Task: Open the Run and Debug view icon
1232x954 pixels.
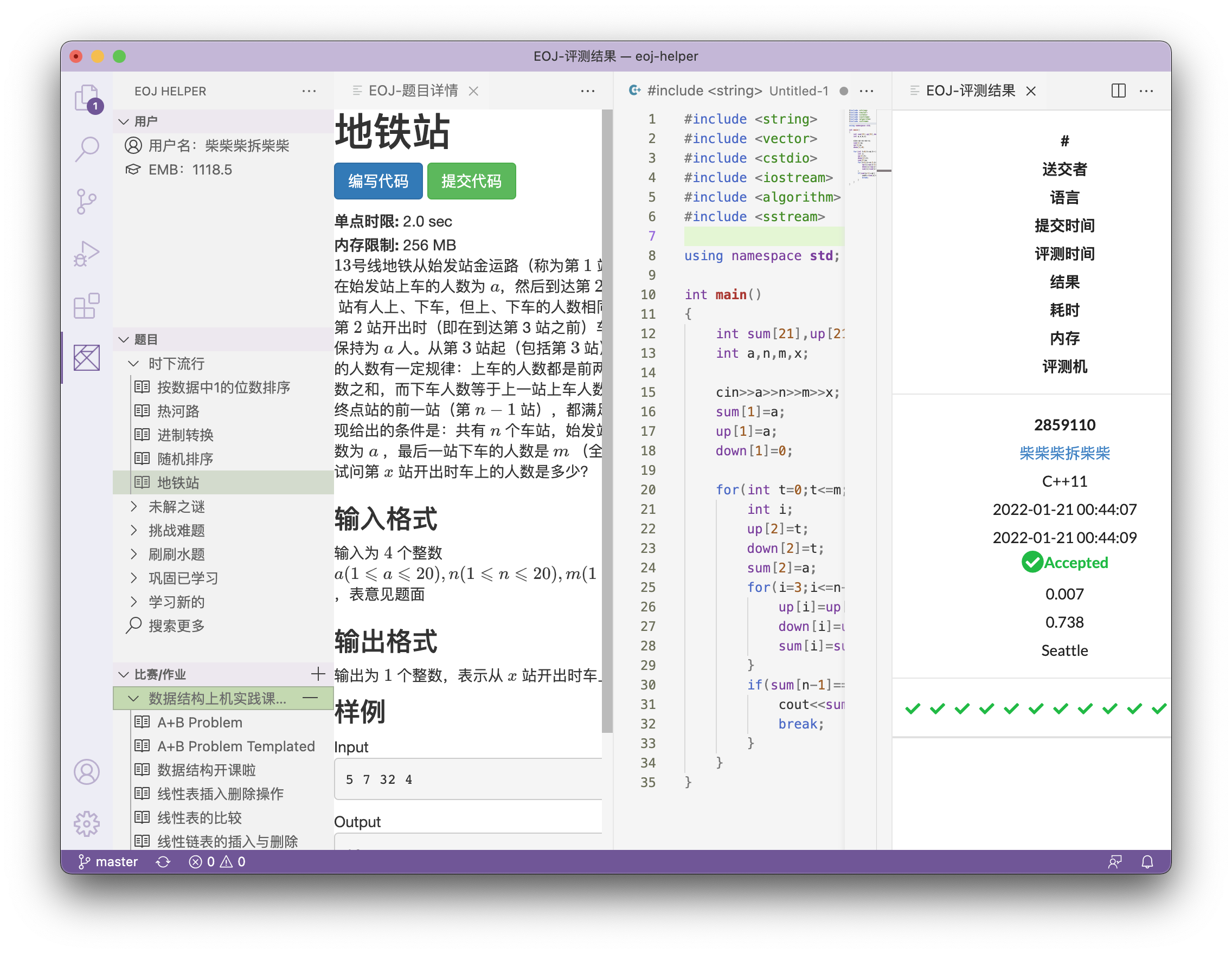Action: (x=86, y=254)
